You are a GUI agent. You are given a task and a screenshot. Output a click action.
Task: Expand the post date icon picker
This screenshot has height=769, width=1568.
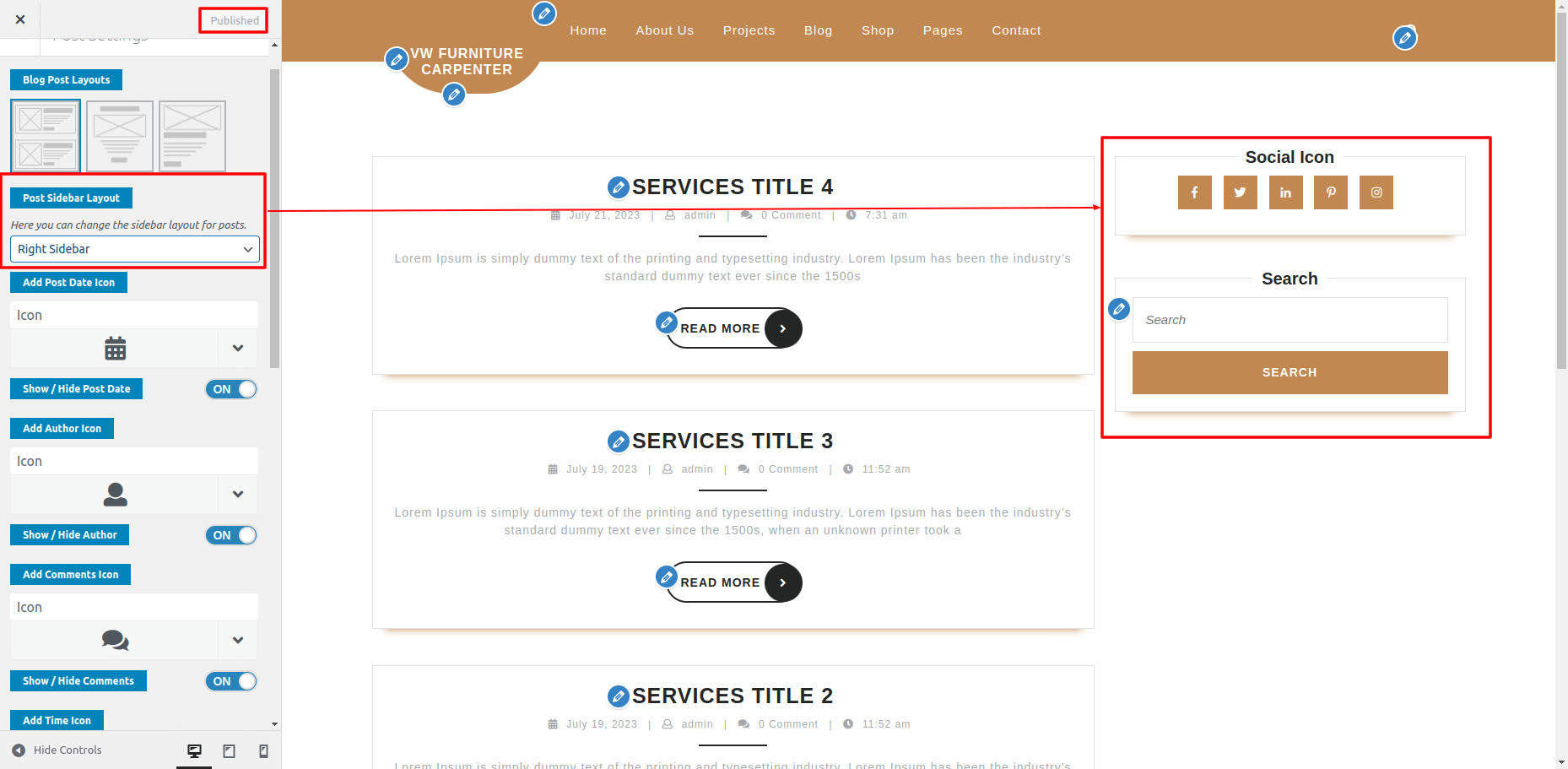click(x=238, y=349)
